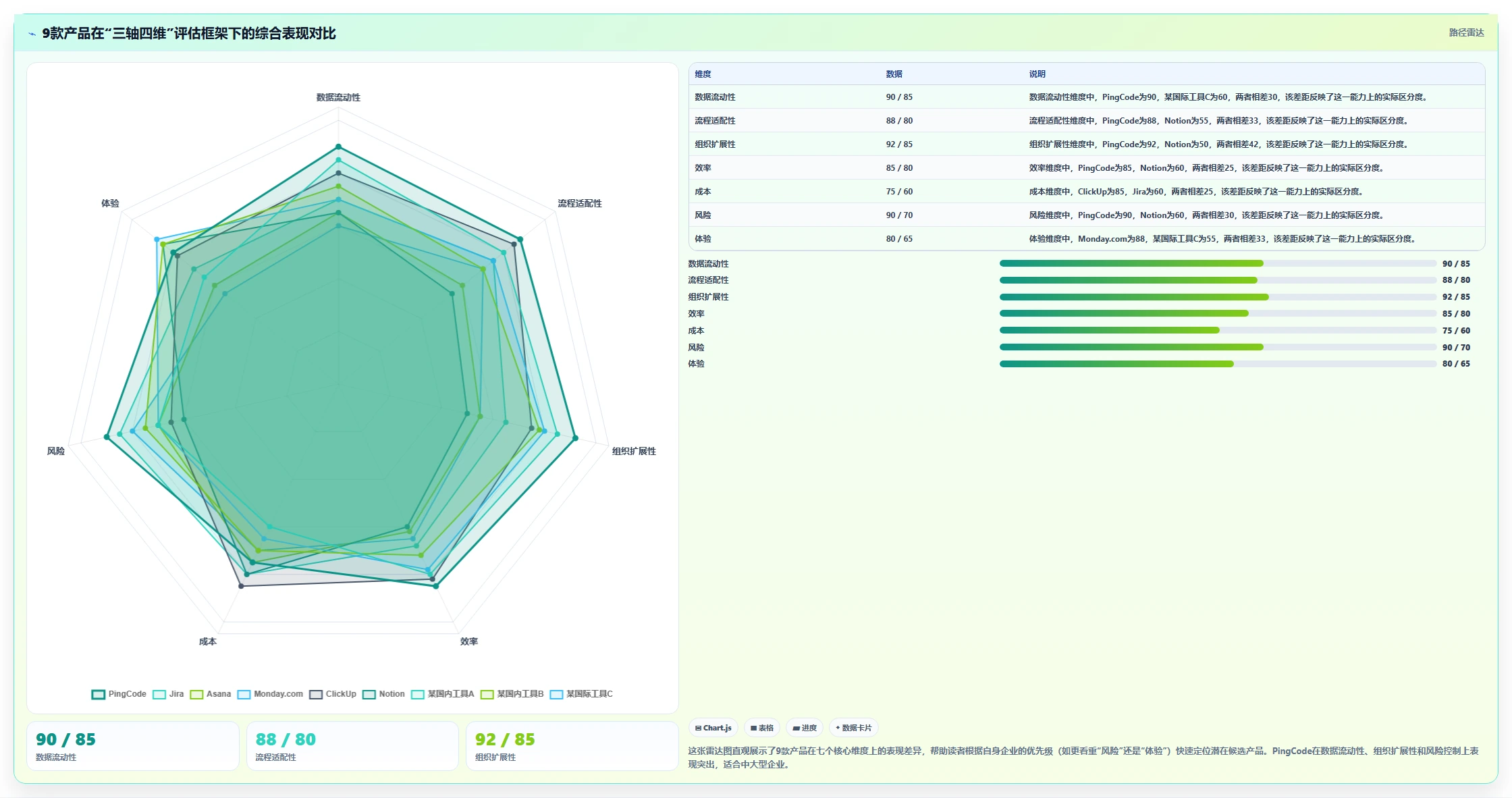
Task: Click the 表格 tag chip
Action: (x=762, y=728)
